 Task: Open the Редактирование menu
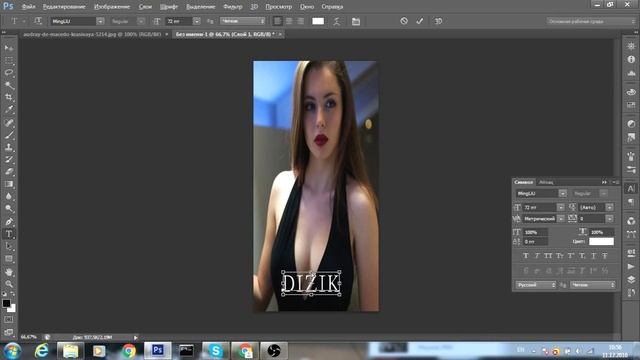[x=64, y=7]
